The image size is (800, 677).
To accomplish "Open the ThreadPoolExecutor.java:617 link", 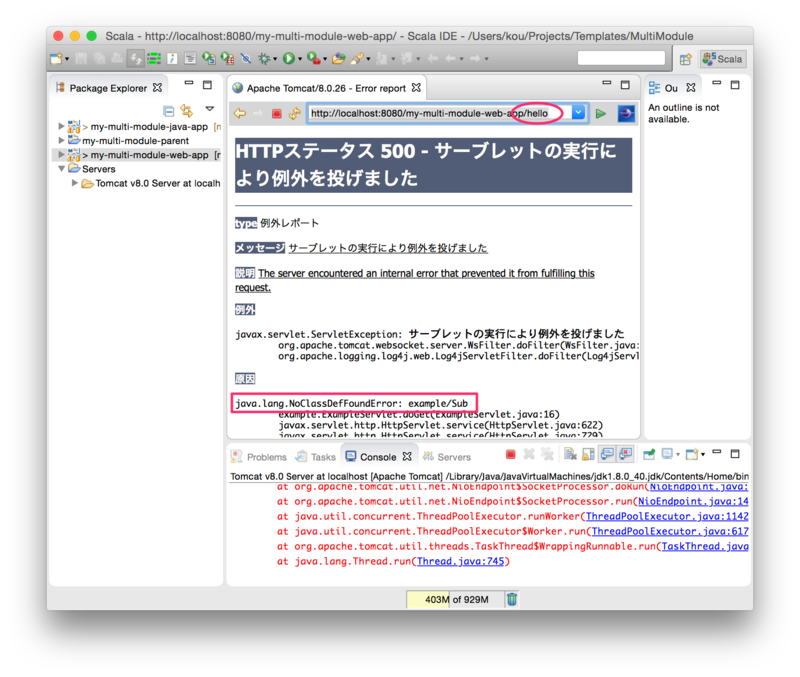I will [670, 531].
